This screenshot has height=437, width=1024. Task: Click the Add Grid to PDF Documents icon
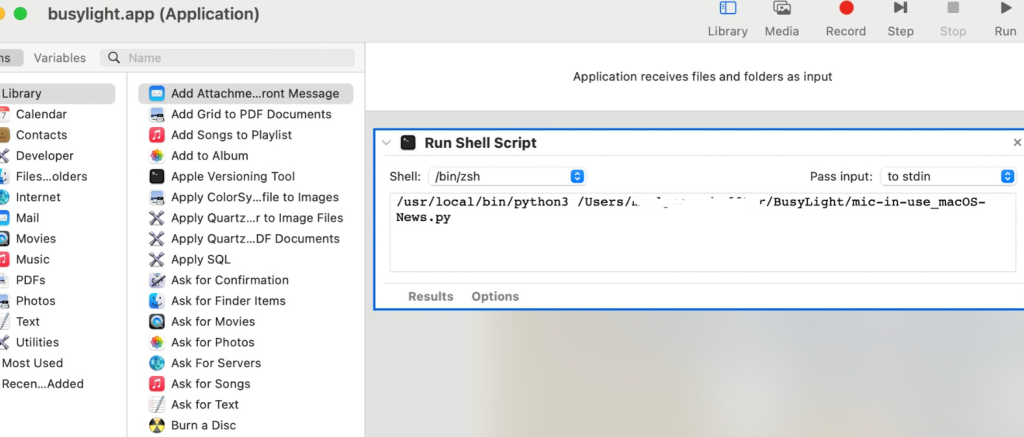(157, 114)
